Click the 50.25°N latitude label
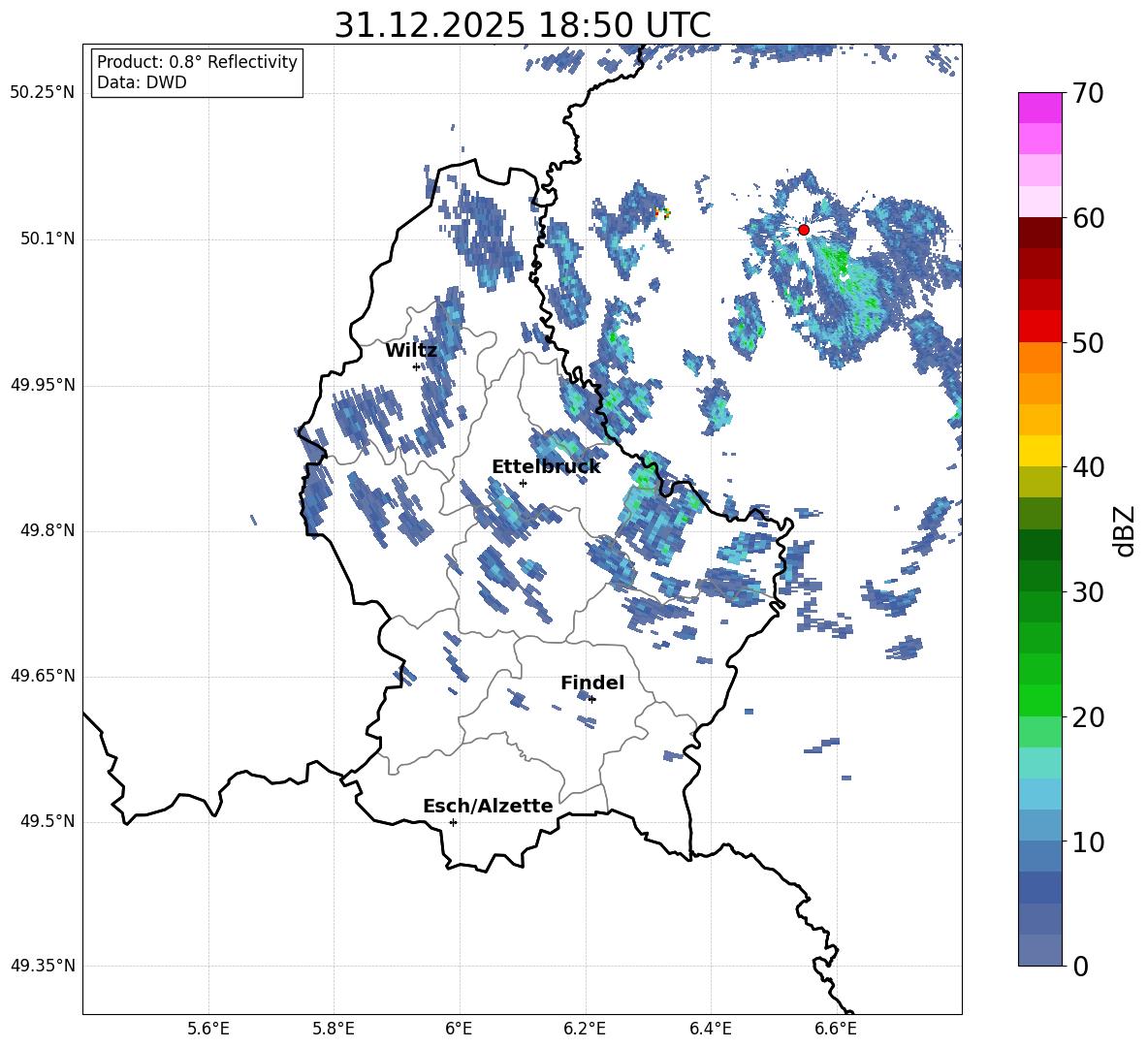 43,93
